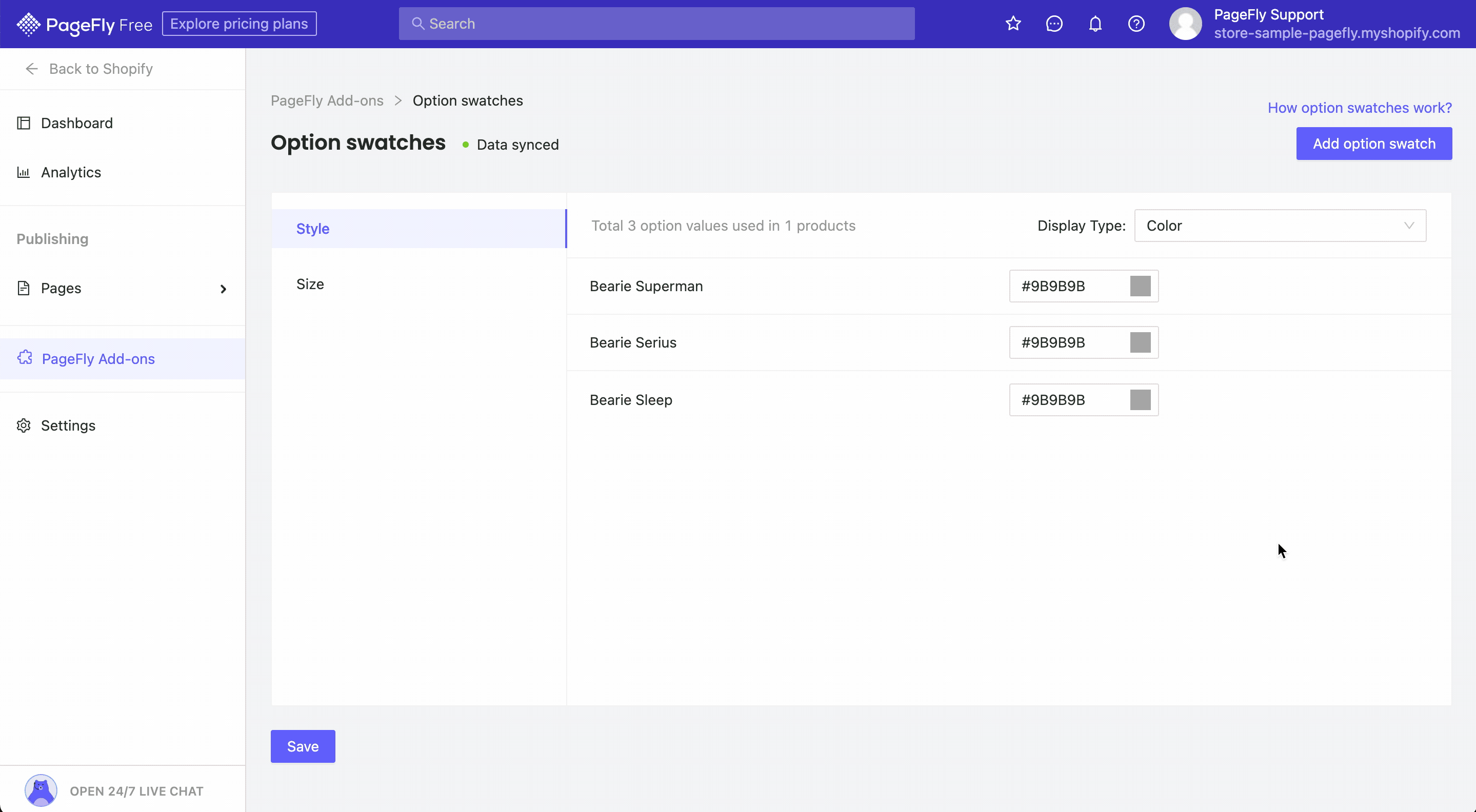The image size is (1476, 812).
Task: Click the Bearie Superman label
Action: pyautogui.click(x=646, y=287)
